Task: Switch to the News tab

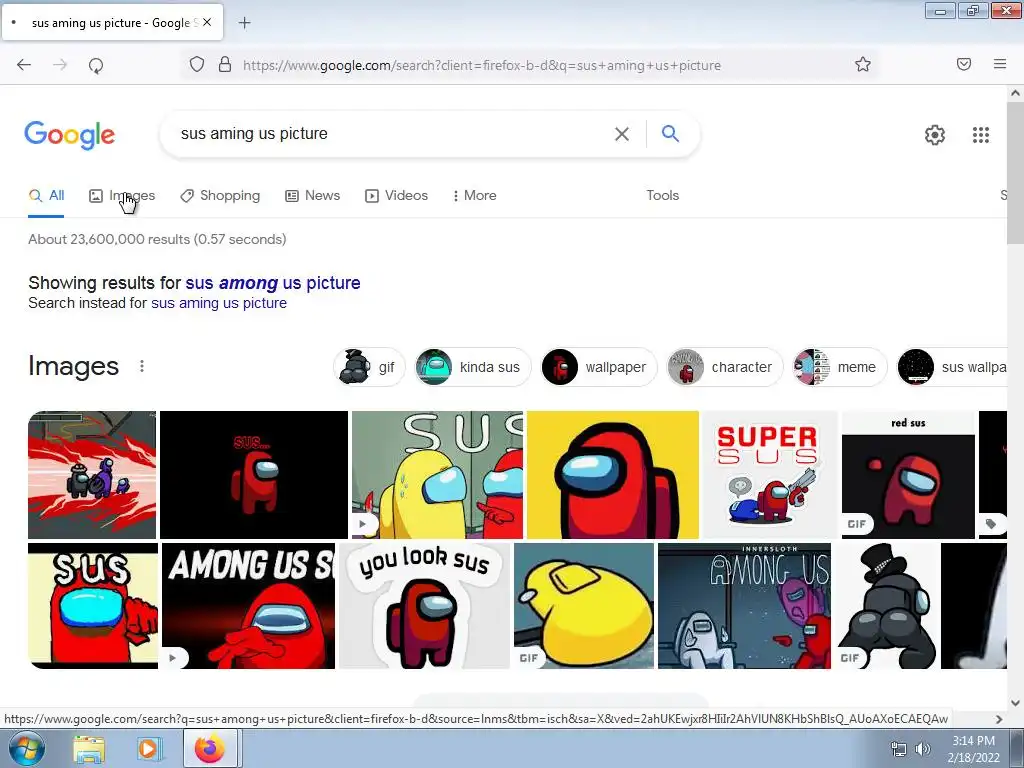Action: pyautogui.click(x=313, y=195)
